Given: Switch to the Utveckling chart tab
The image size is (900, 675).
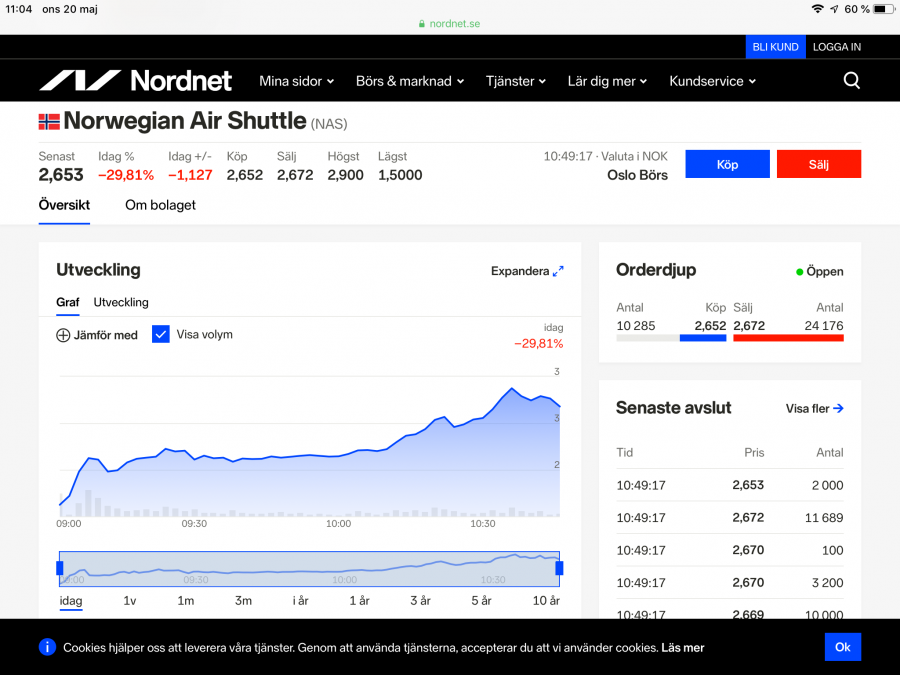Looking at the screenshot, I should coord(121,302).
